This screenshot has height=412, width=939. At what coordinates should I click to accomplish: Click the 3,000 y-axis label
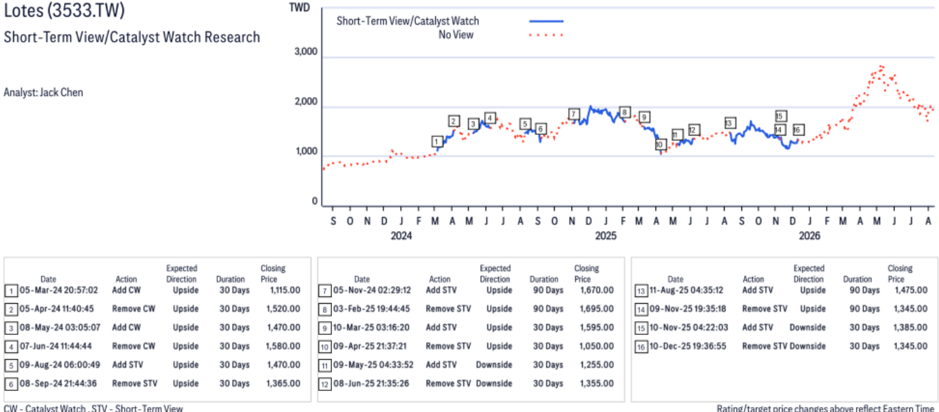(305, 52)
